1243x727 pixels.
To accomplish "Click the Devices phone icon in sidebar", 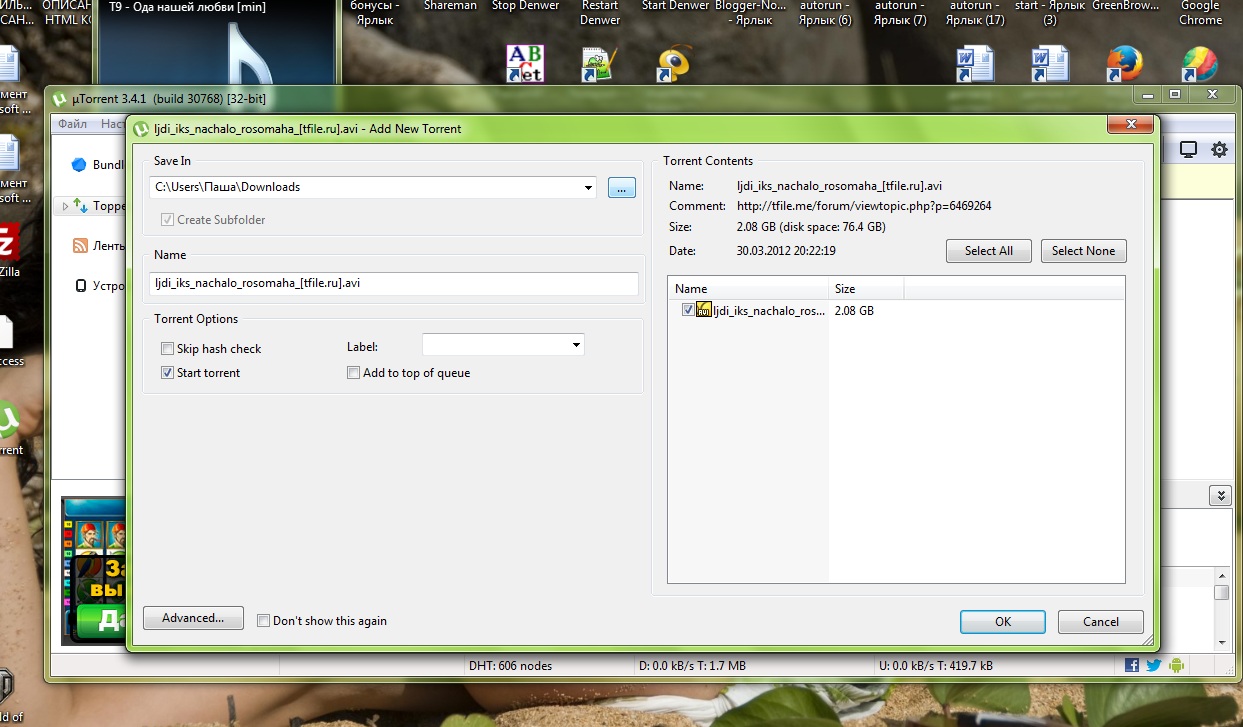I will click(x=81, y=285).
